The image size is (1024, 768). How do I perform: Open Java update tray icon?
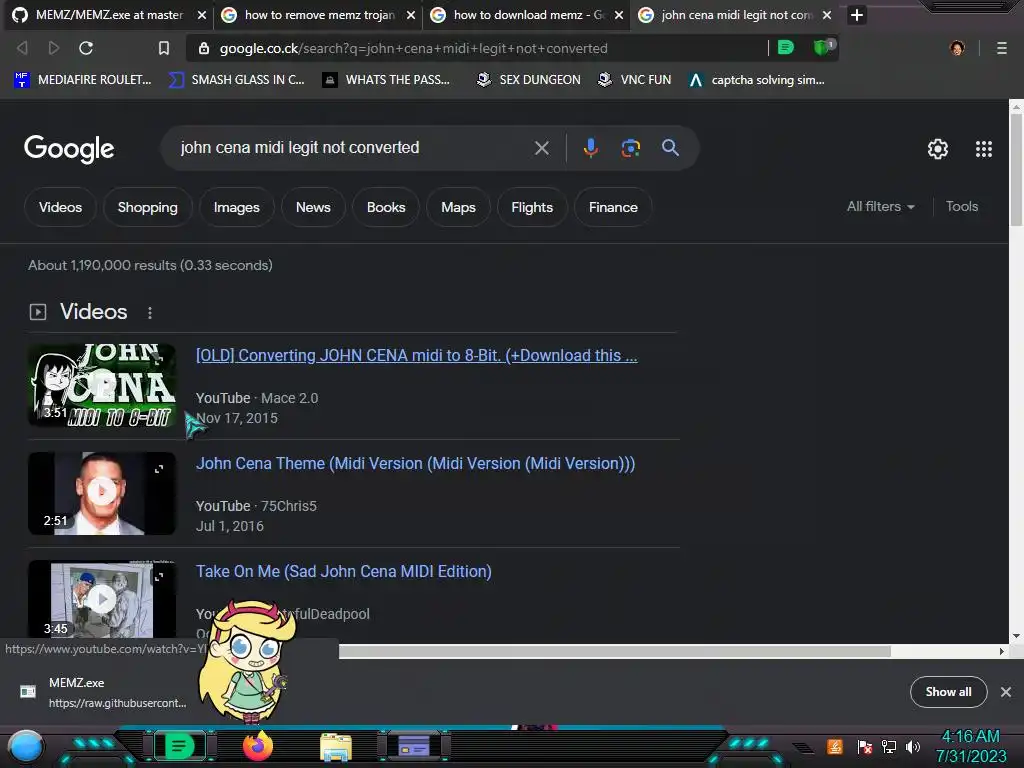[x=835, y=746]
